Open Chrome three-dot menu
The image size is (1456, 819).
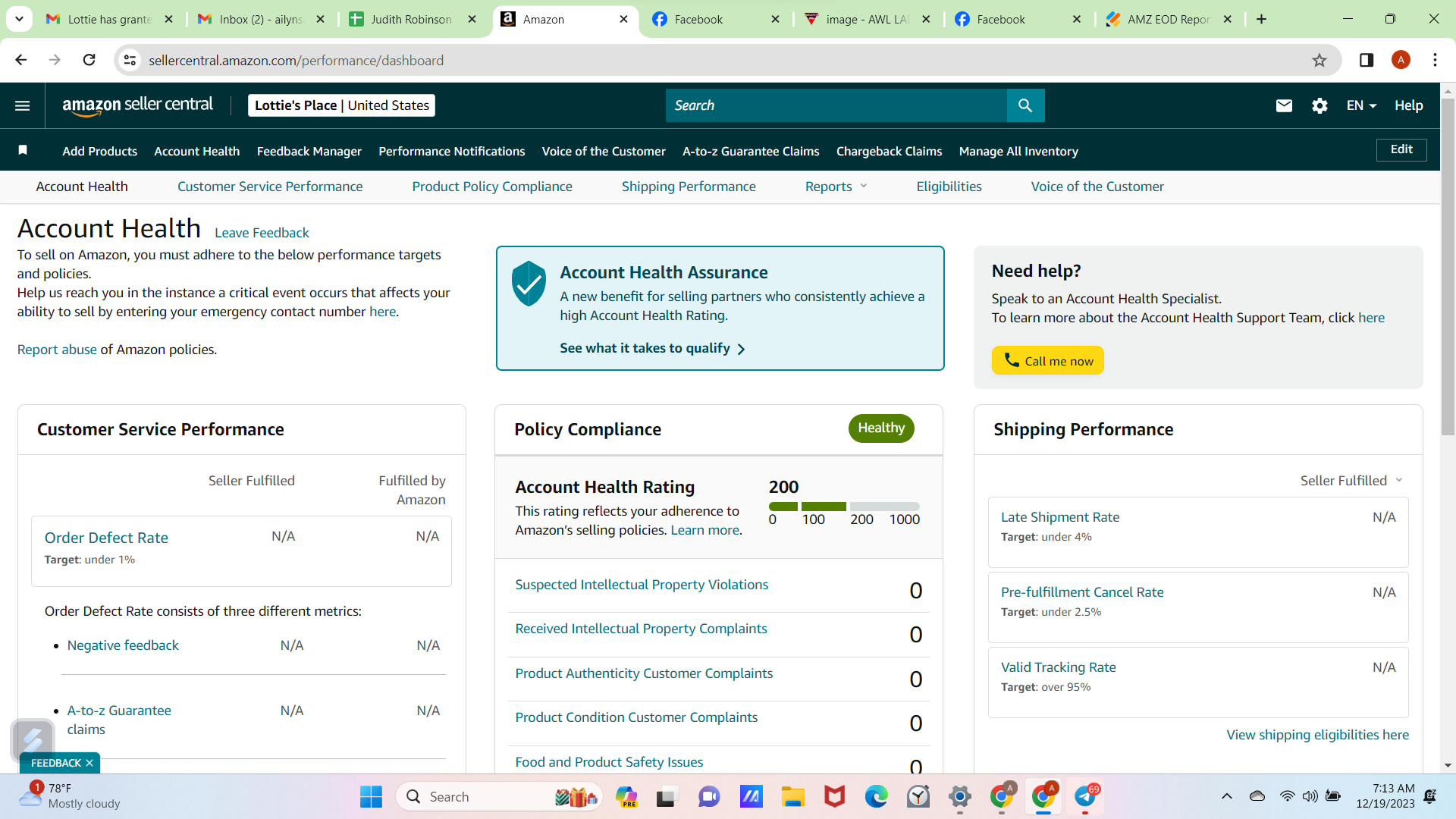(x=1435, y=60)
